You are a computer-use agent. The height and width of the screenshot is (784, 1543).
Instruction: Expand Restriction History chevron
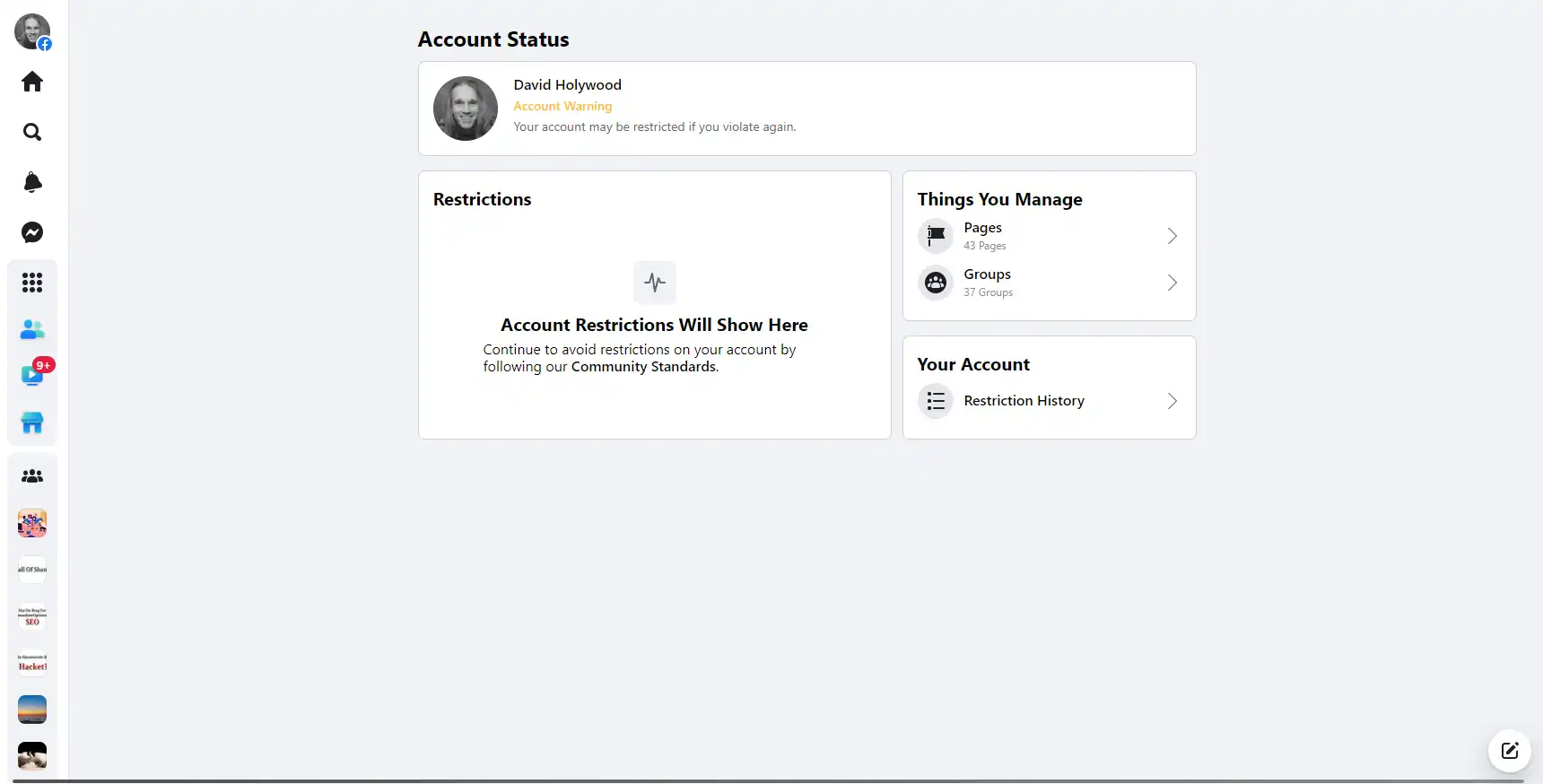(x=1172, y=401)
